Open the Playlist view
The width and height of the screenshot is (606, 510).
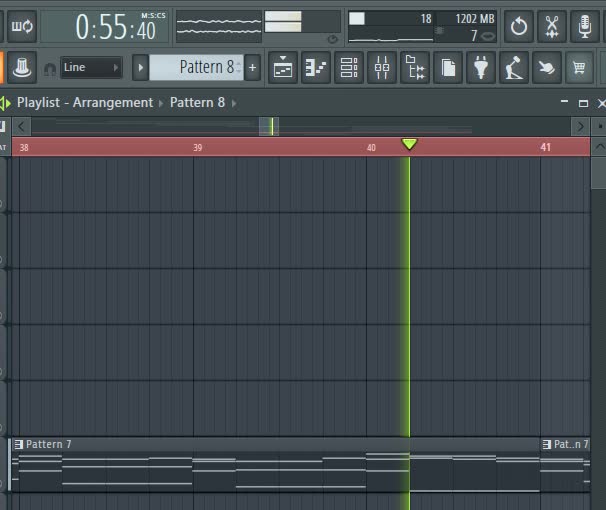pos(283,67)
